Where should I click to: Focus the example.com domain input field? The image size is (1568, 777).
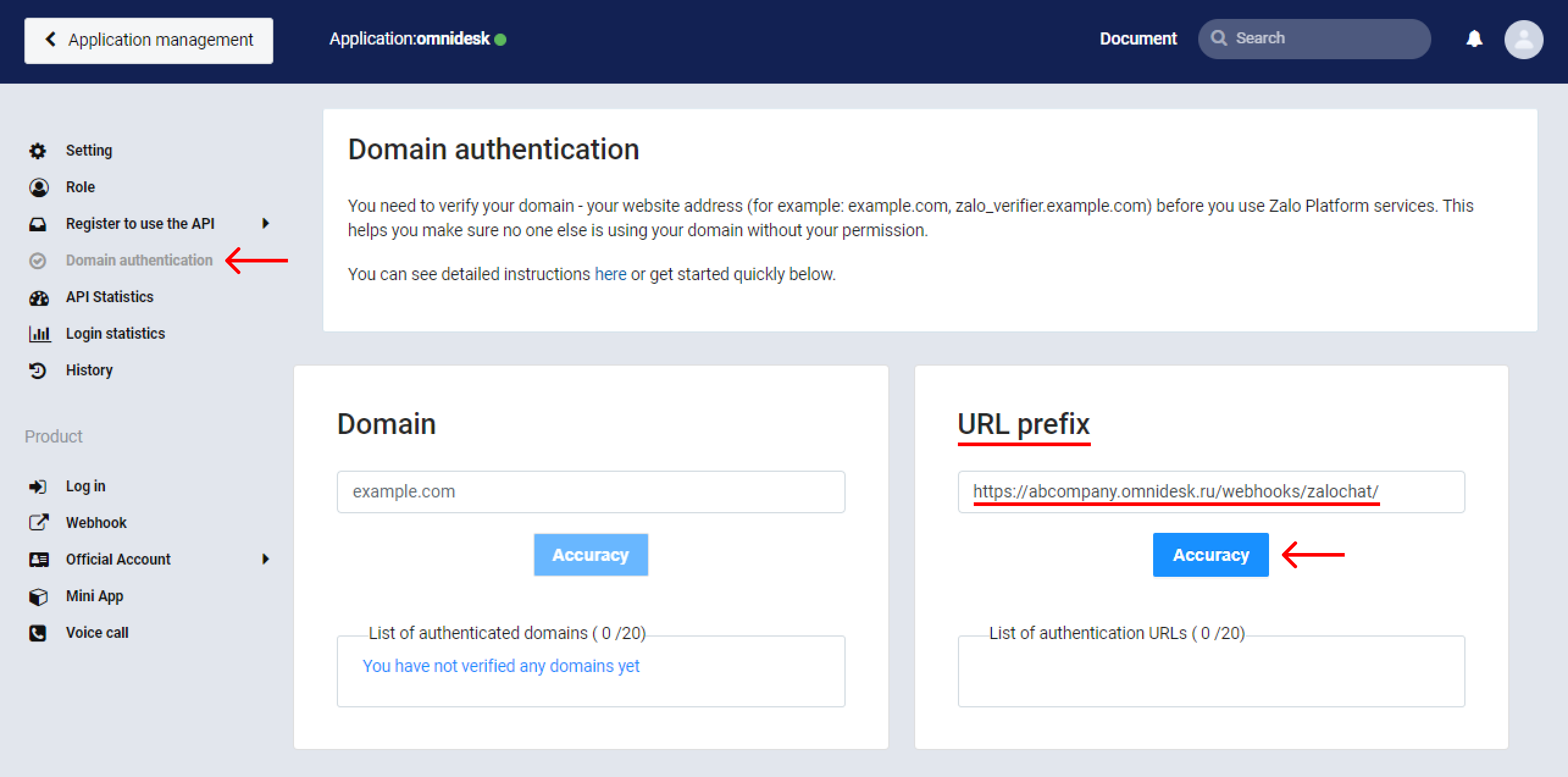591,492
